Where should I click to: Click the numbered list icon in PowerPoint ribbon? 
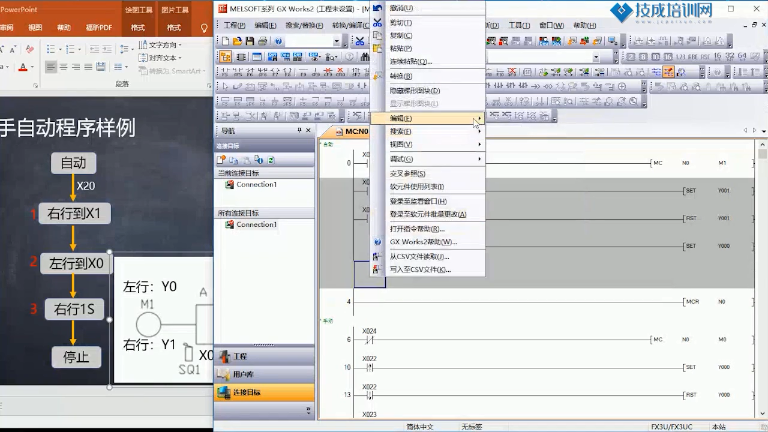[x=70, y=49]
